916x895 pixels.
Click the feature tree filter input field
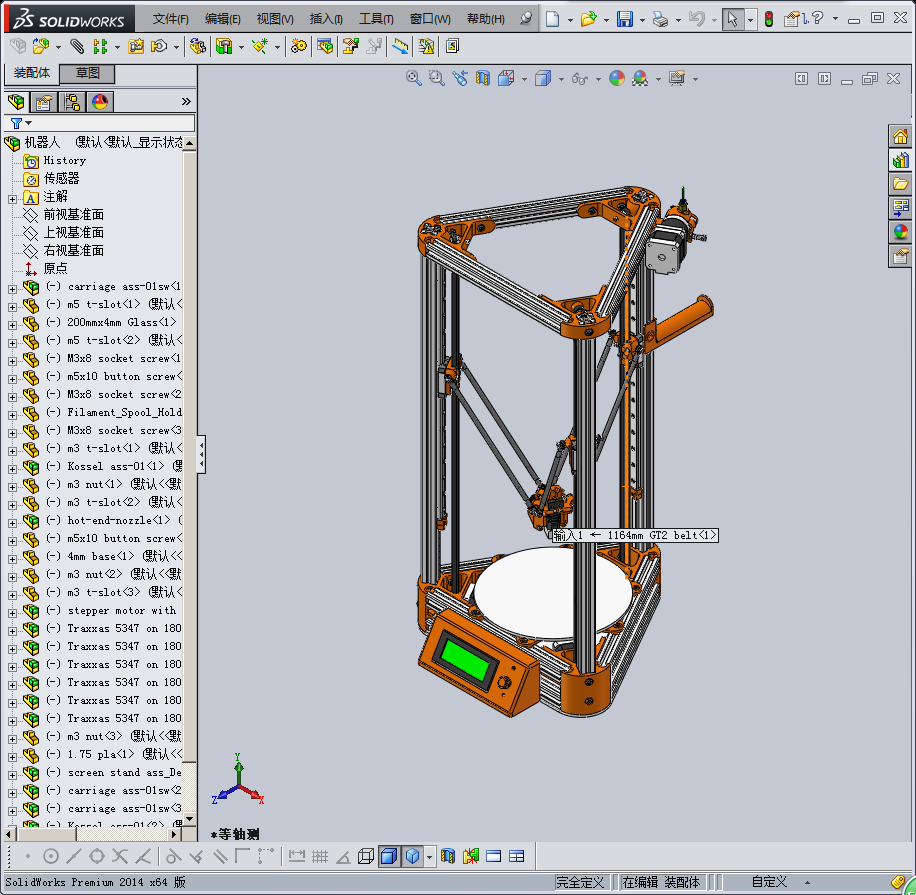pyautogui.click(x=110, y=123)
